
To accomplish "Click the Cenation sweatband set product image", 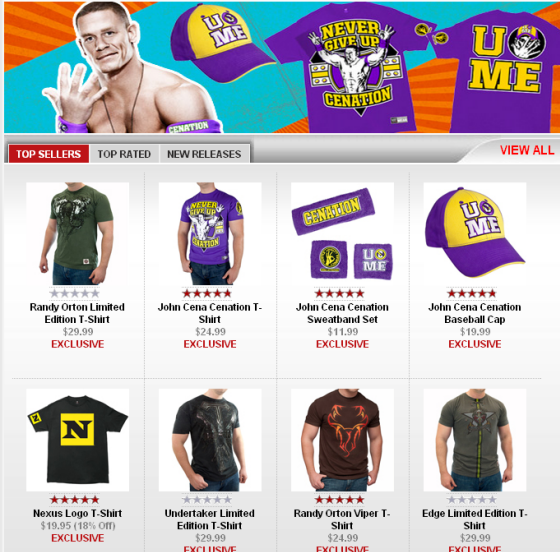I will point(342,234).
